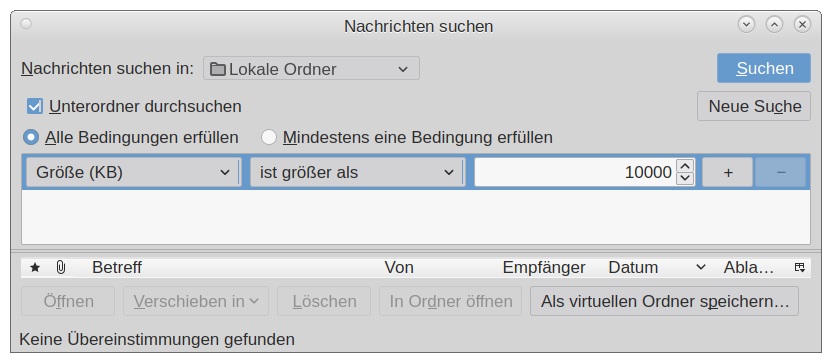Select Mindestens eine Bedingung erfüllen option
The height and width of the screenshot is (363, 832).
coord(269,137)
